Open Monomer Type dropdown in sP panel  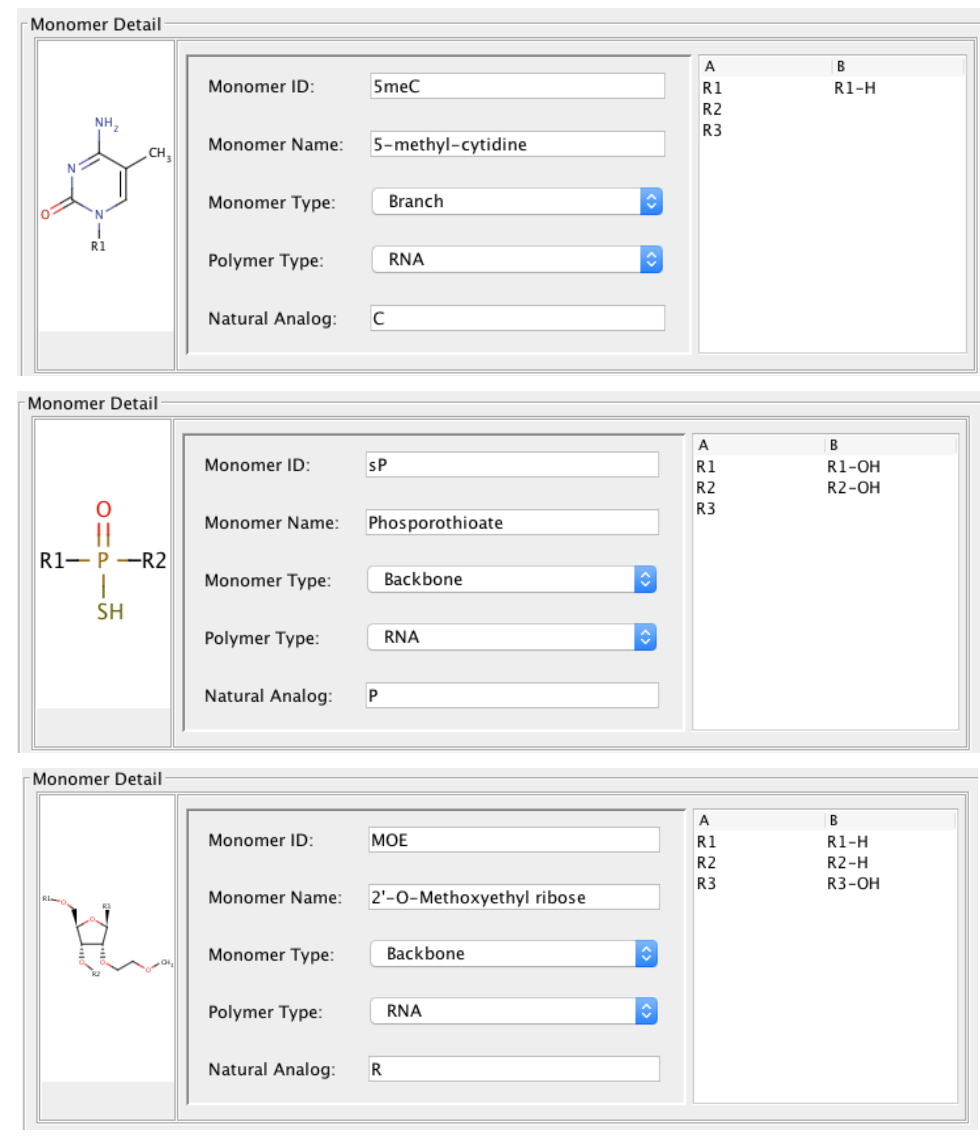pyautogui.click(x=512, y=579)
